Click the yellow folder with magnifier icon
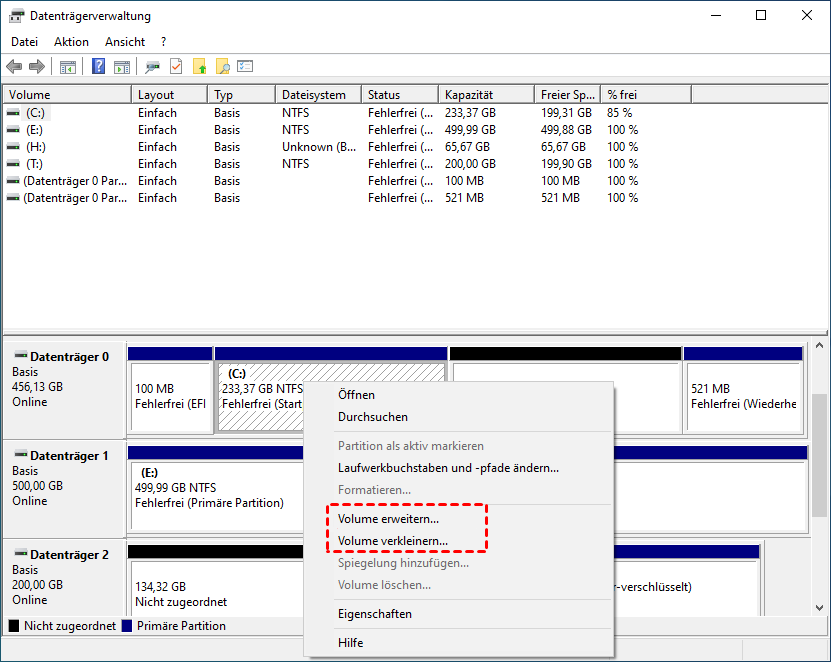 (x=223, y=66)
